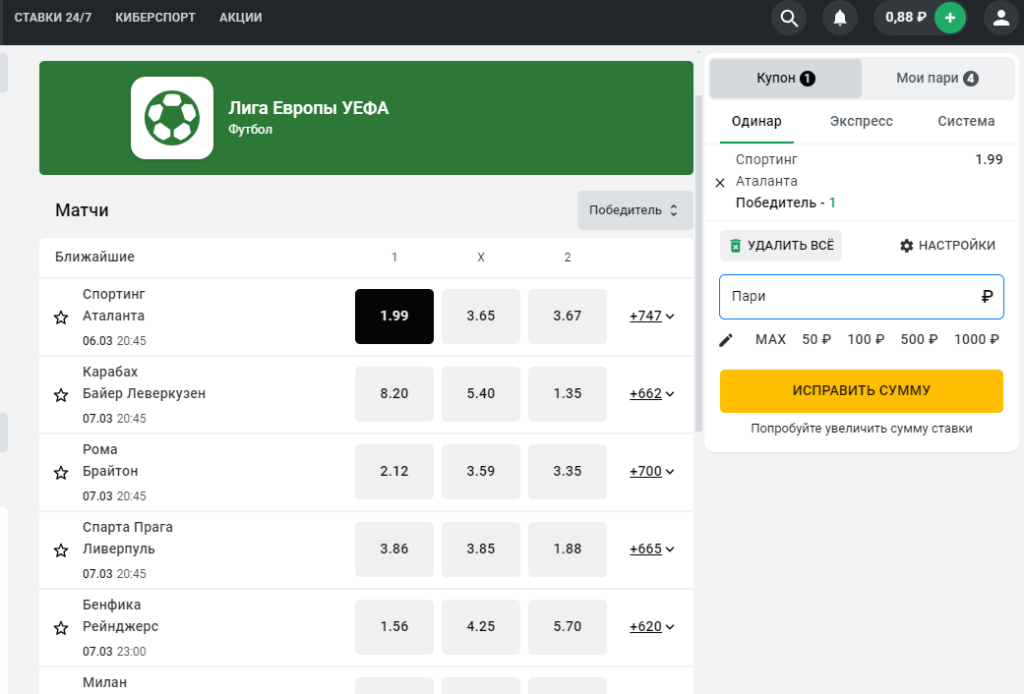Pick Ливерпуль win odds 1.88
The image size is (1024, 694).
568,549
